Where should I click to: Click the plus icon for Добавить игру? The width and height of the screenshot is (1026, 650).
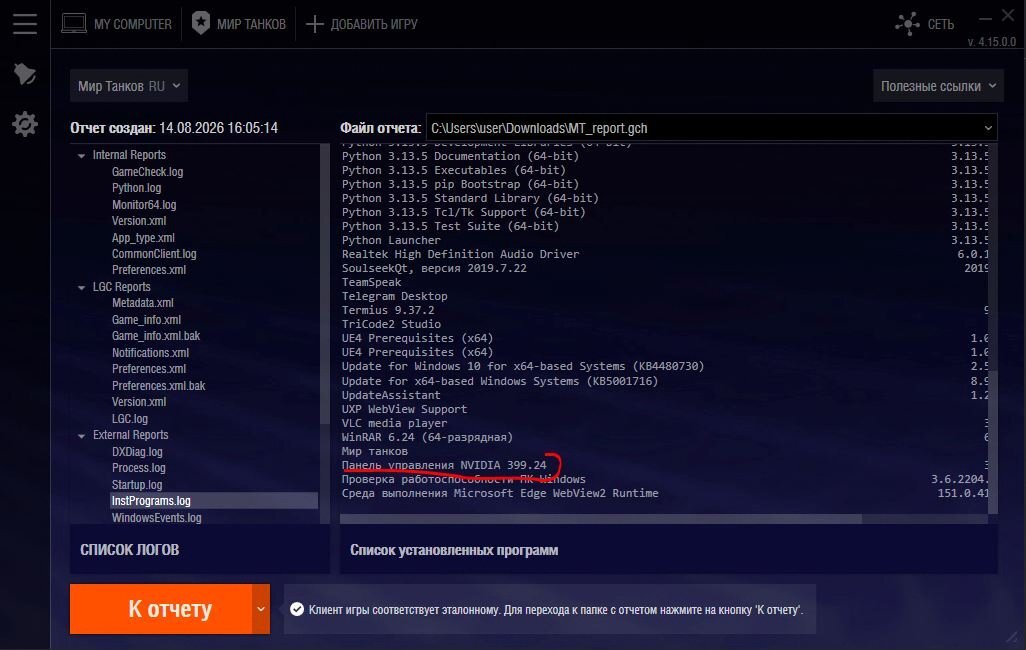pos(315,24)
